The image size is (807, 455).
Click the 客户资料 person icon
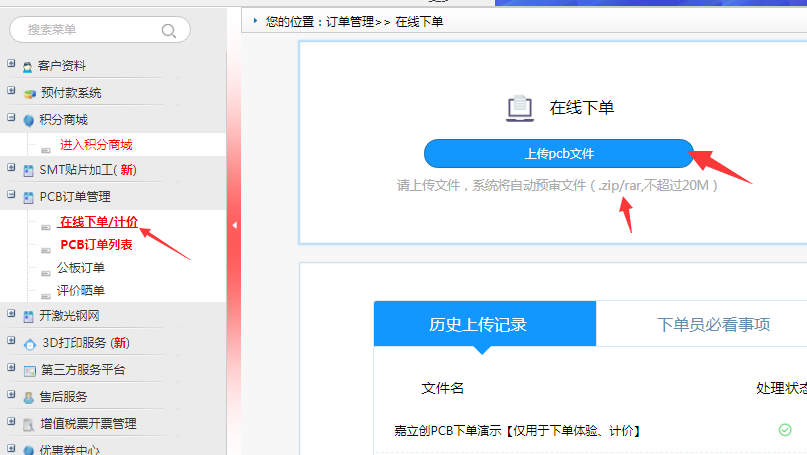coord(28,67)
